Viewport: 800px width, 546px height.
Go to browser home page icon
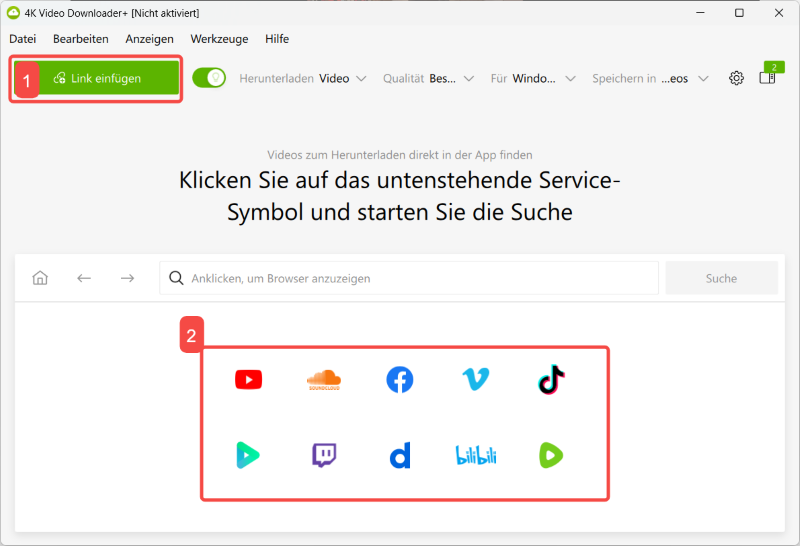tap(40, 278)
